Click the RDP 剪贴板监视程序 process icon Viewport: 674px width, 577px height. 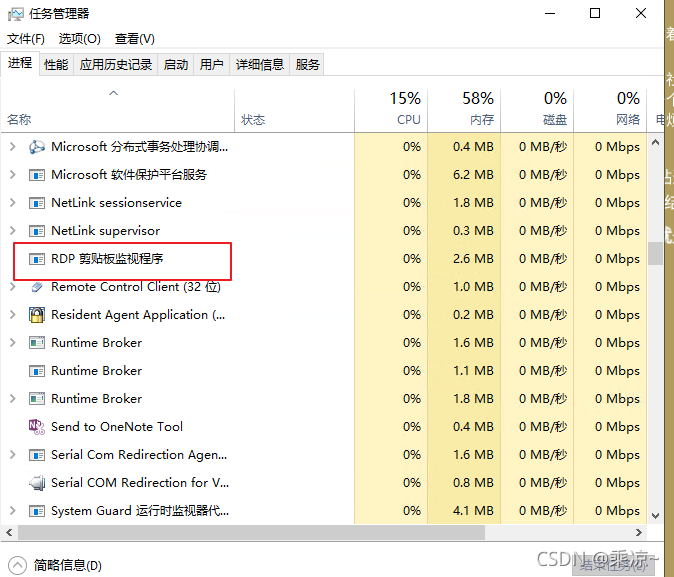[x=37, y=259]
